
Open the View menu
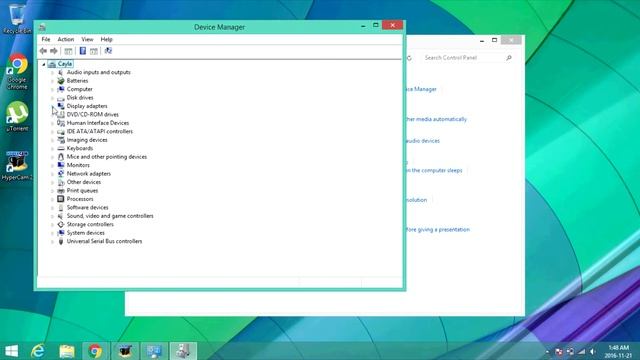click(x=87, y=39)
